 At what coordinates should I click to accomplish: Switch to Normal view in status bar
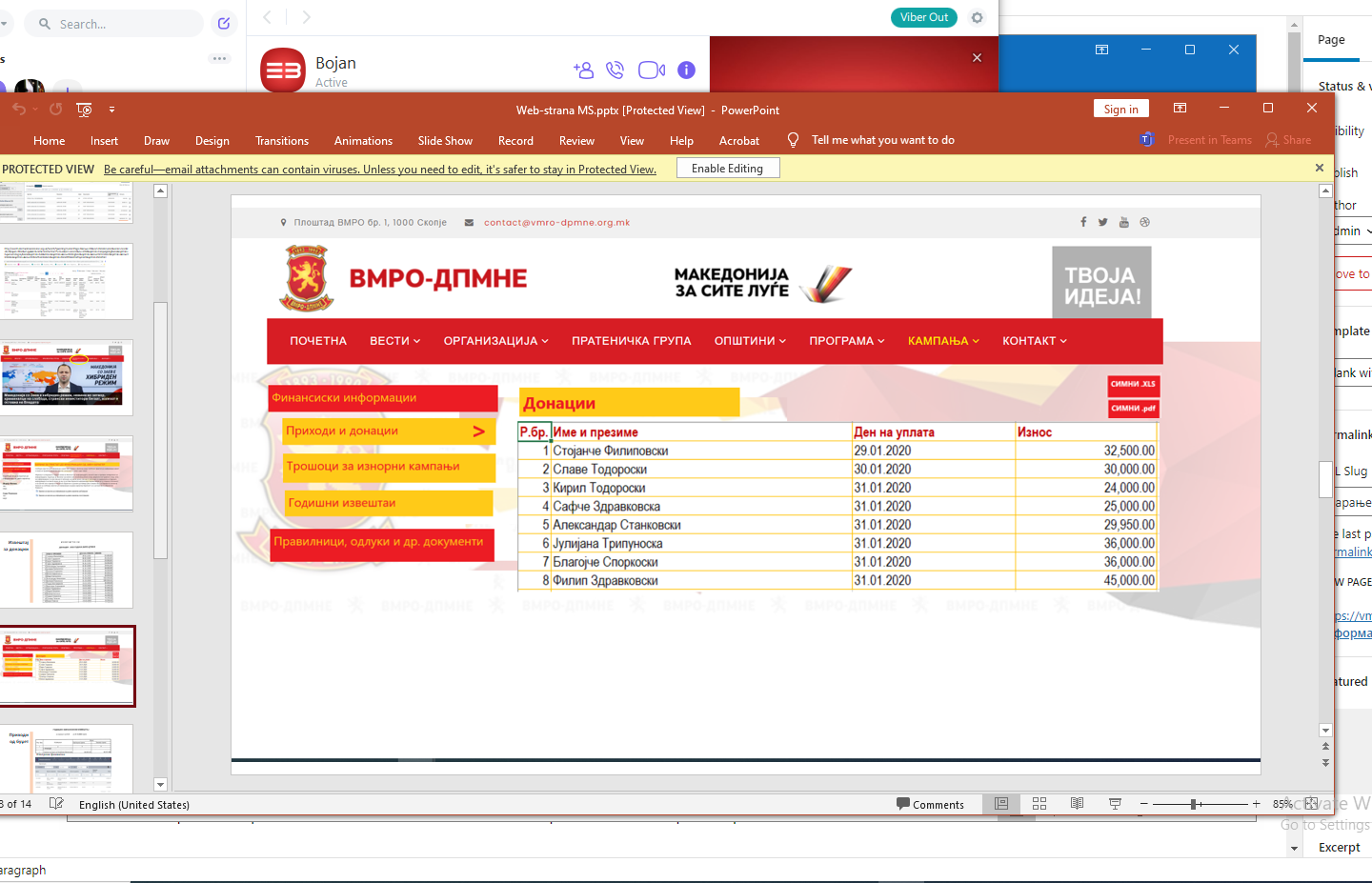tap(1001, 804)
